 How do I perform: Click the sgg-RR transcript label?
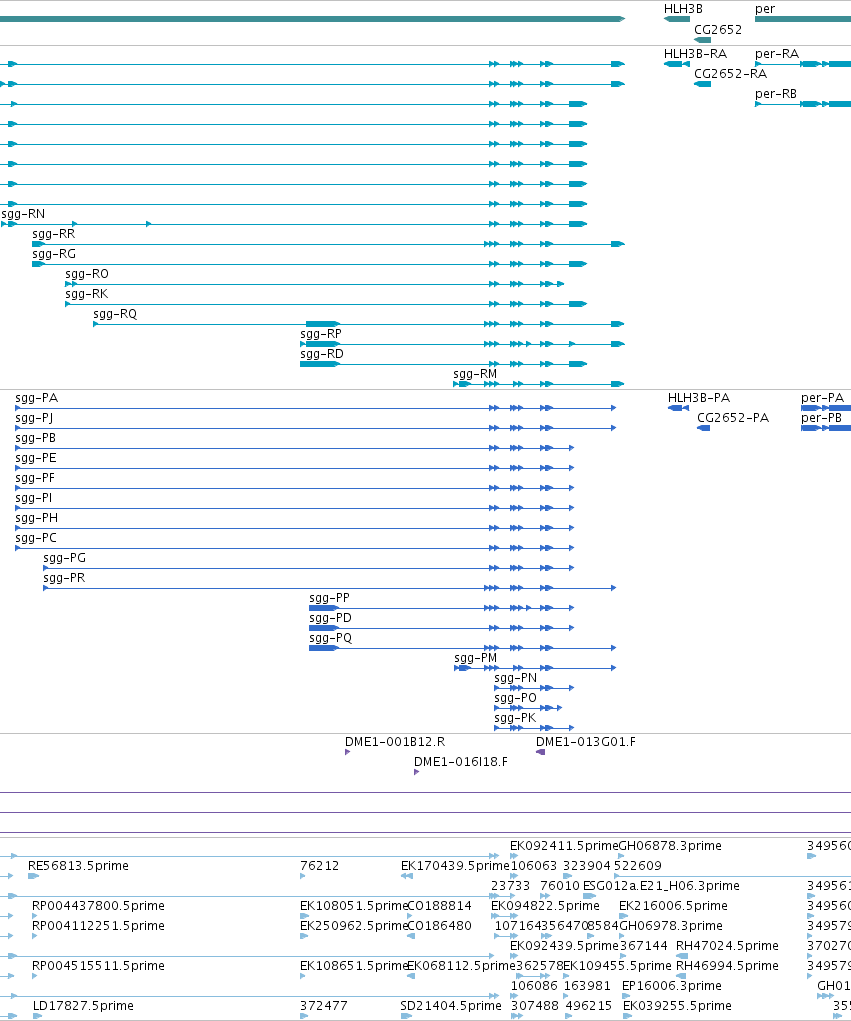53,234
